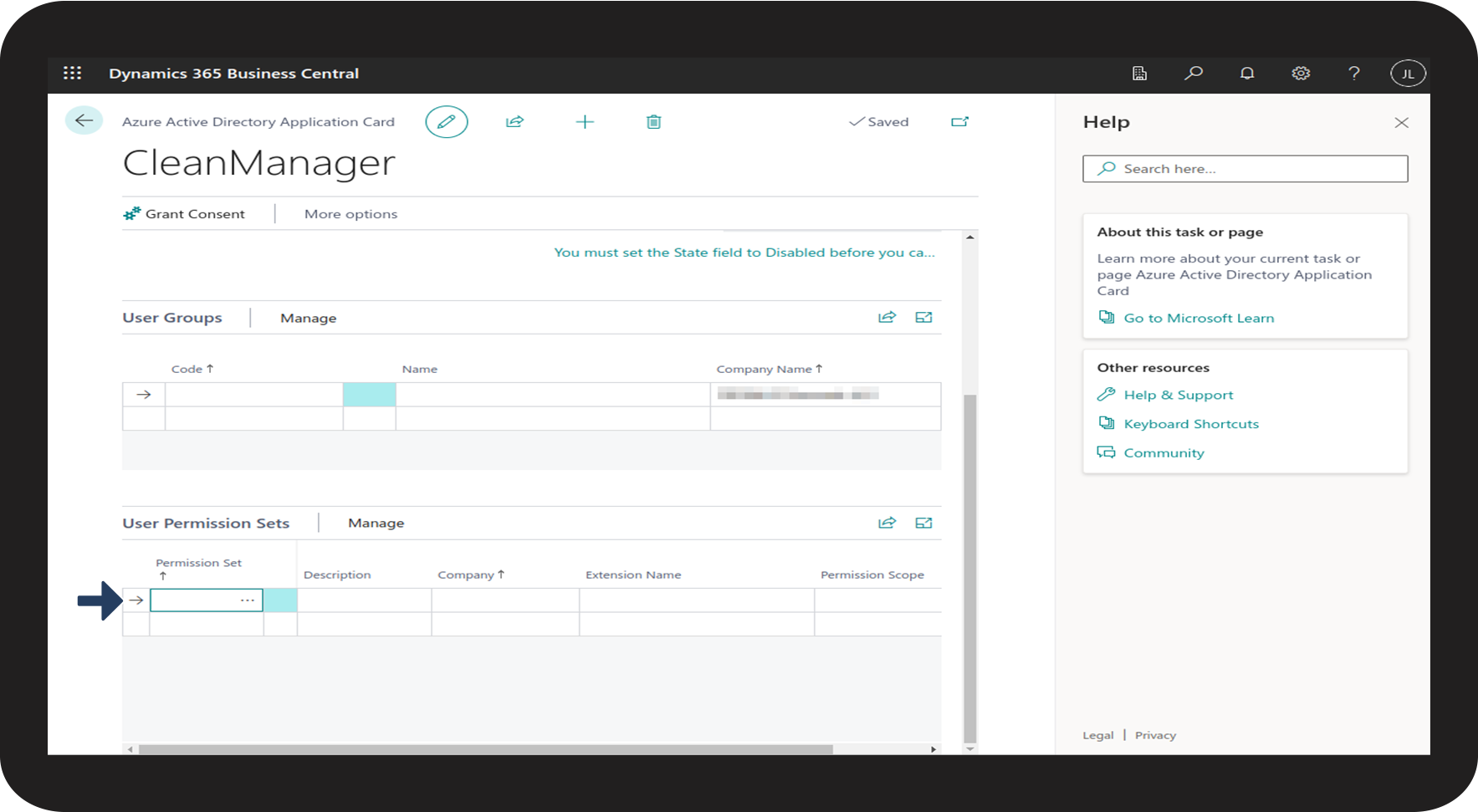Click the Permission Scope column header

click(872, 575)
